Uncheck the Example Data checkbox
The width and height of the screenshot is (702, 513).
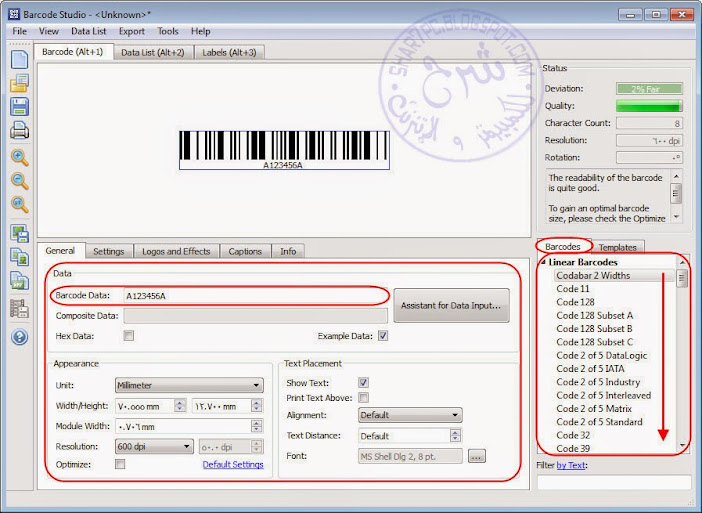[x=383, y=336]
